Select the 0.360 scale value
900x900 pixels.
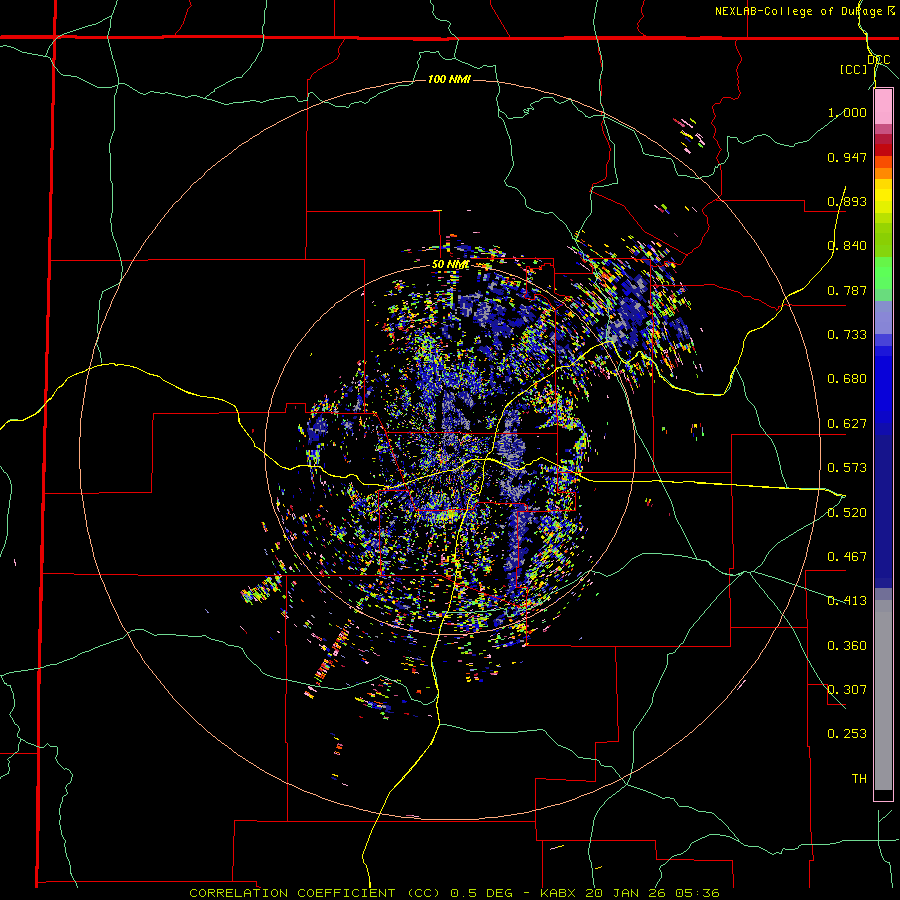(x=847, y=646)
